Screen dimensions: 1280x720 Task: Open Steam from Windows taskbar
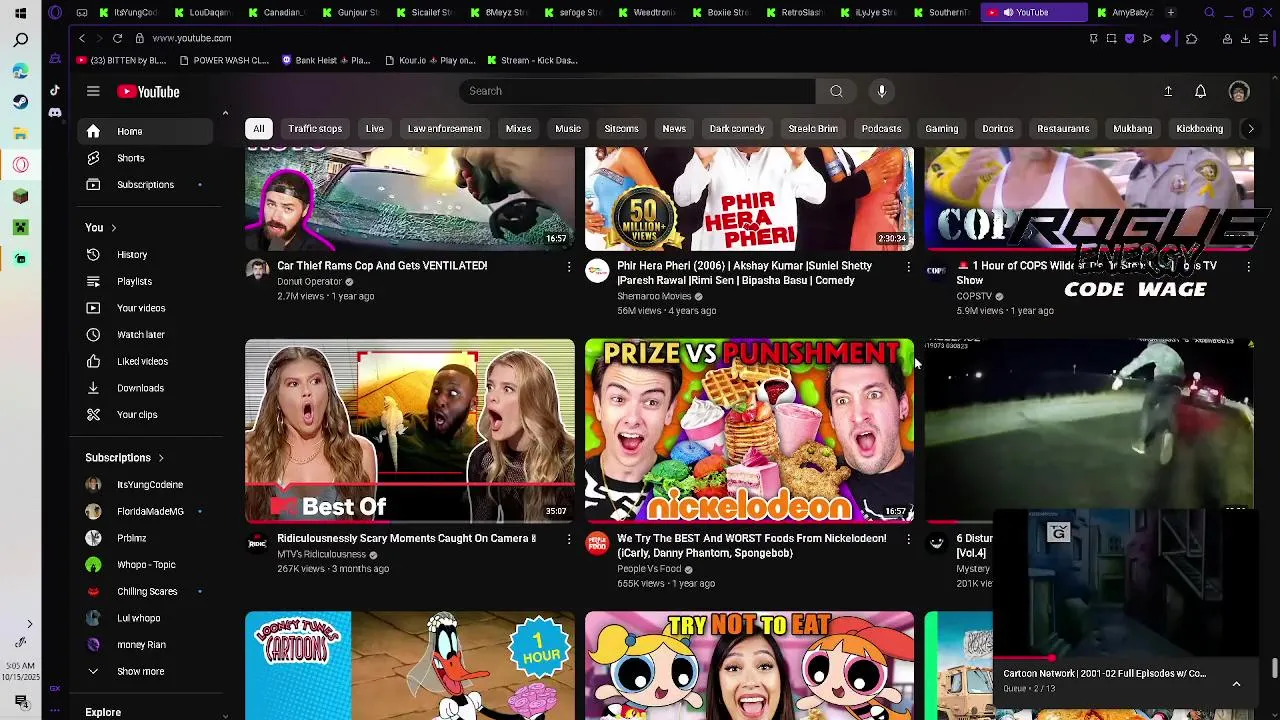(x=20, y=102)
